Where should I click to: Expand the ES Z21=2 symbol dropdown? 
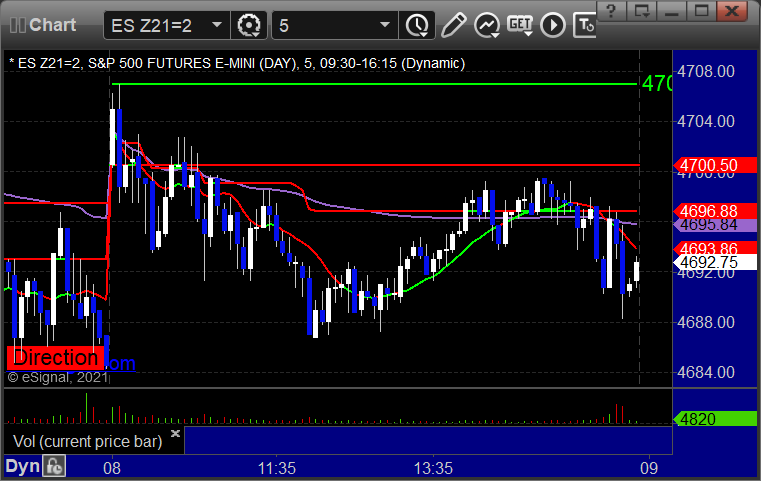(x=217, y=25)
